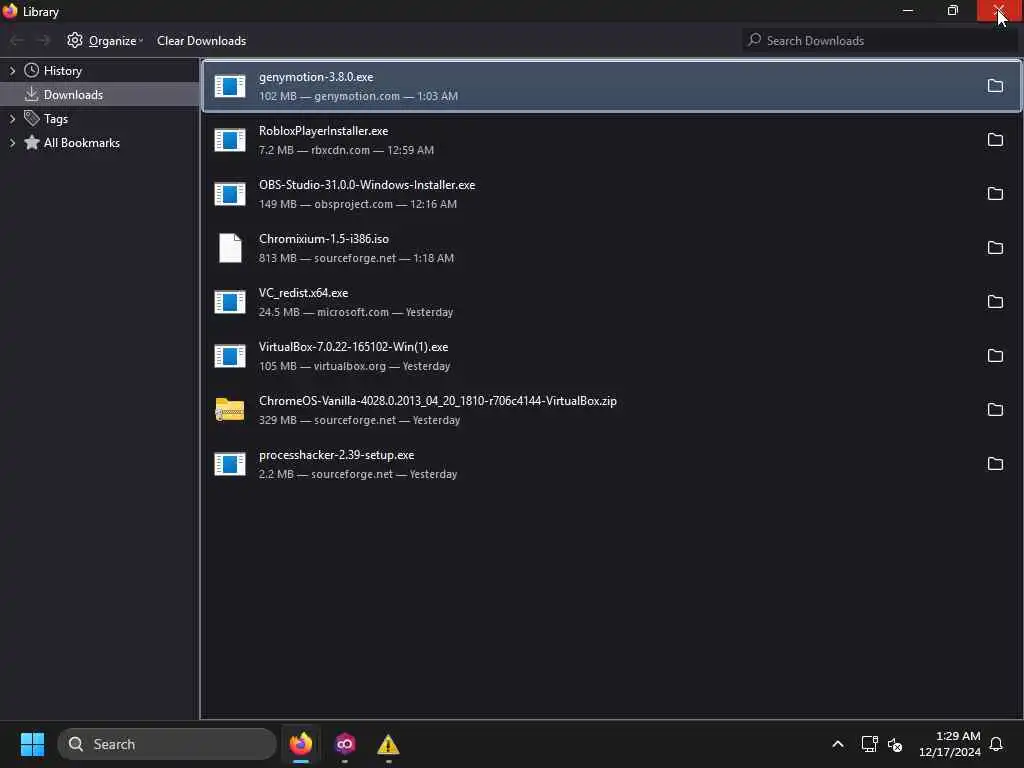Show hidden system tray icons
Image resolution: width=1024 pixels, height=768 pixels.
tap(837, 744)
